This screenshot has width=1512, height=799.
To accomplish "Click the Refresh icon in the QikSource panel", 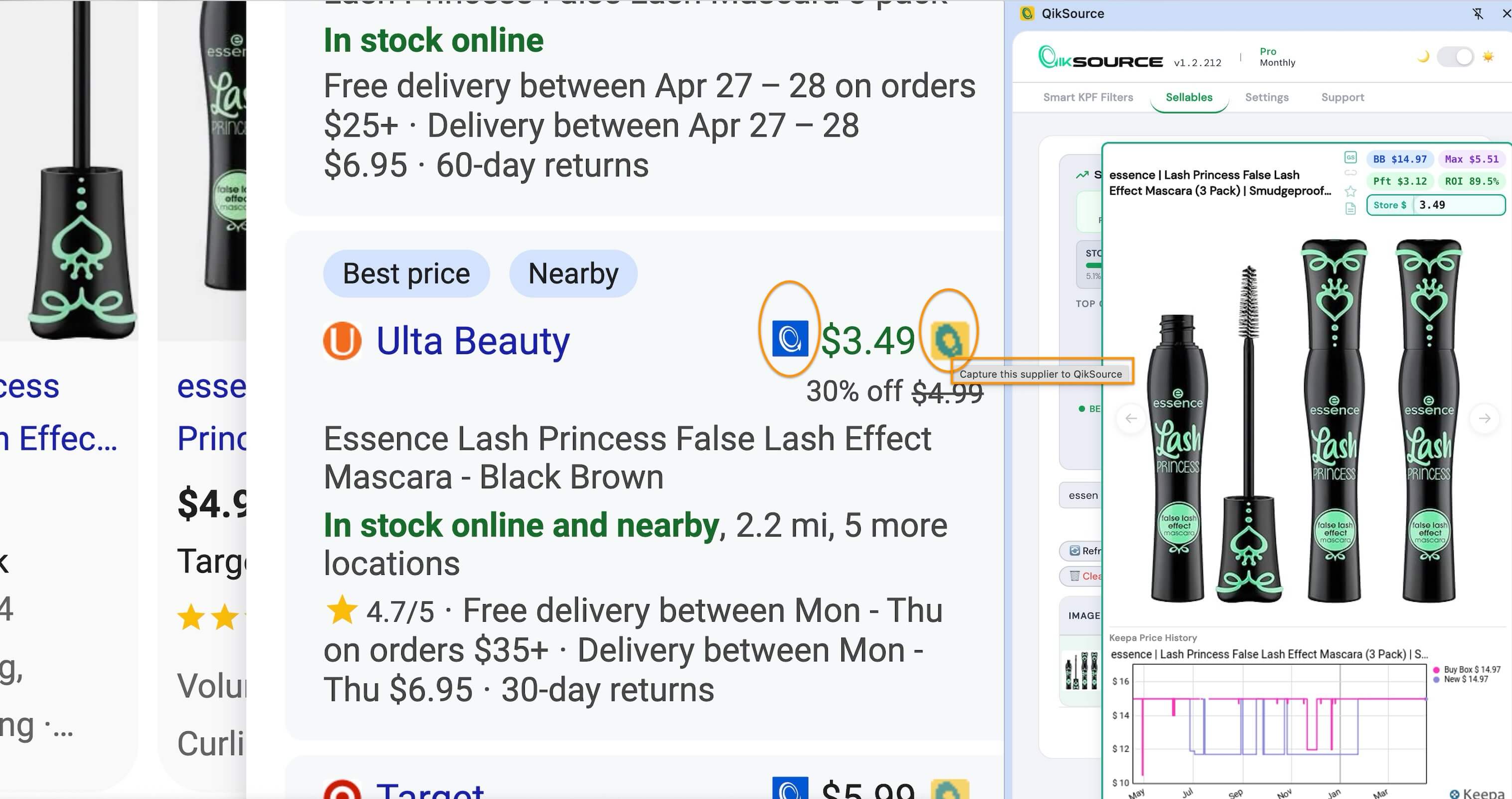I will tap(1075, 551).
